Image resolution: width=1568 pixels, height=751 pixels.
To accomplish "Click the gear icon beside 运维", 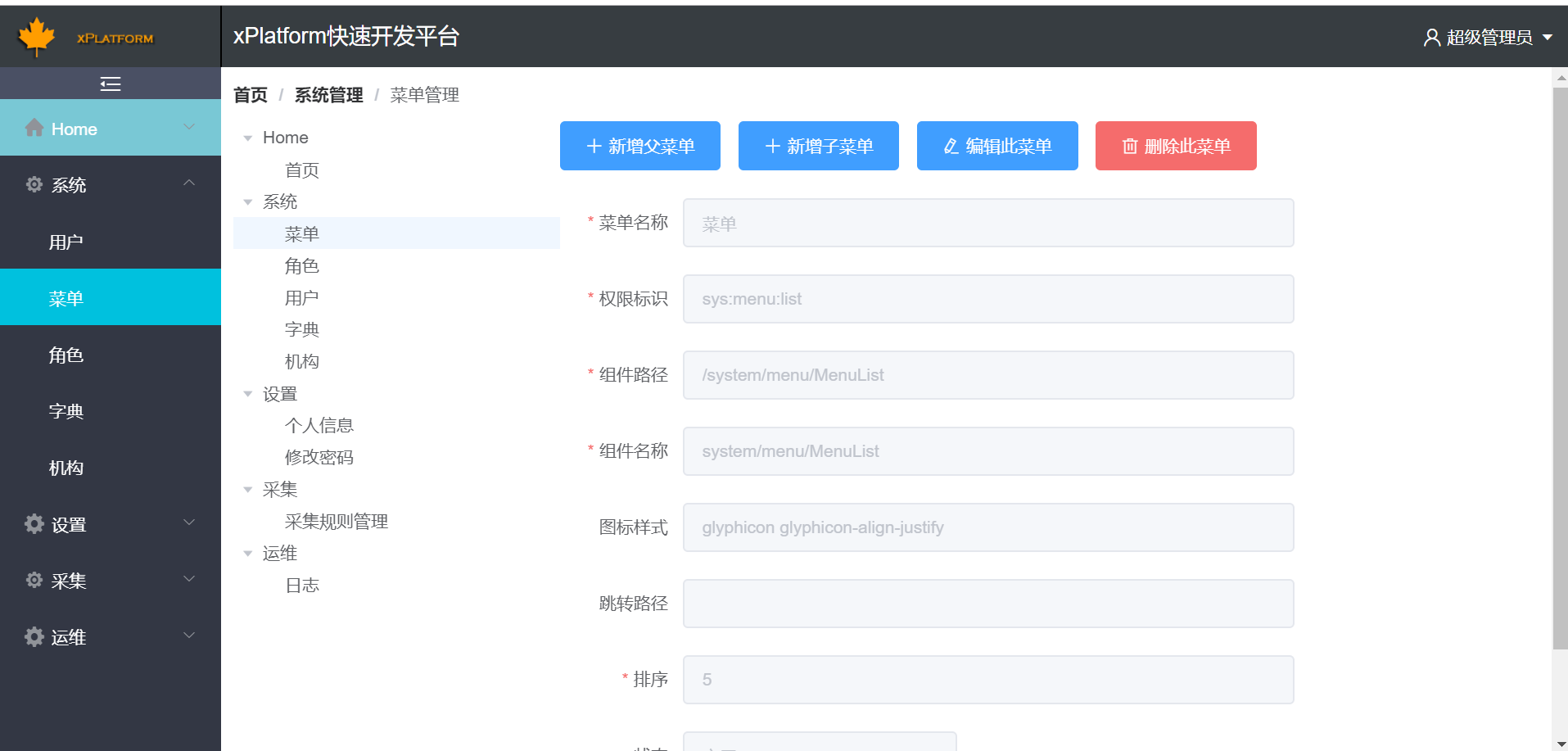I will tap(34, 636).
